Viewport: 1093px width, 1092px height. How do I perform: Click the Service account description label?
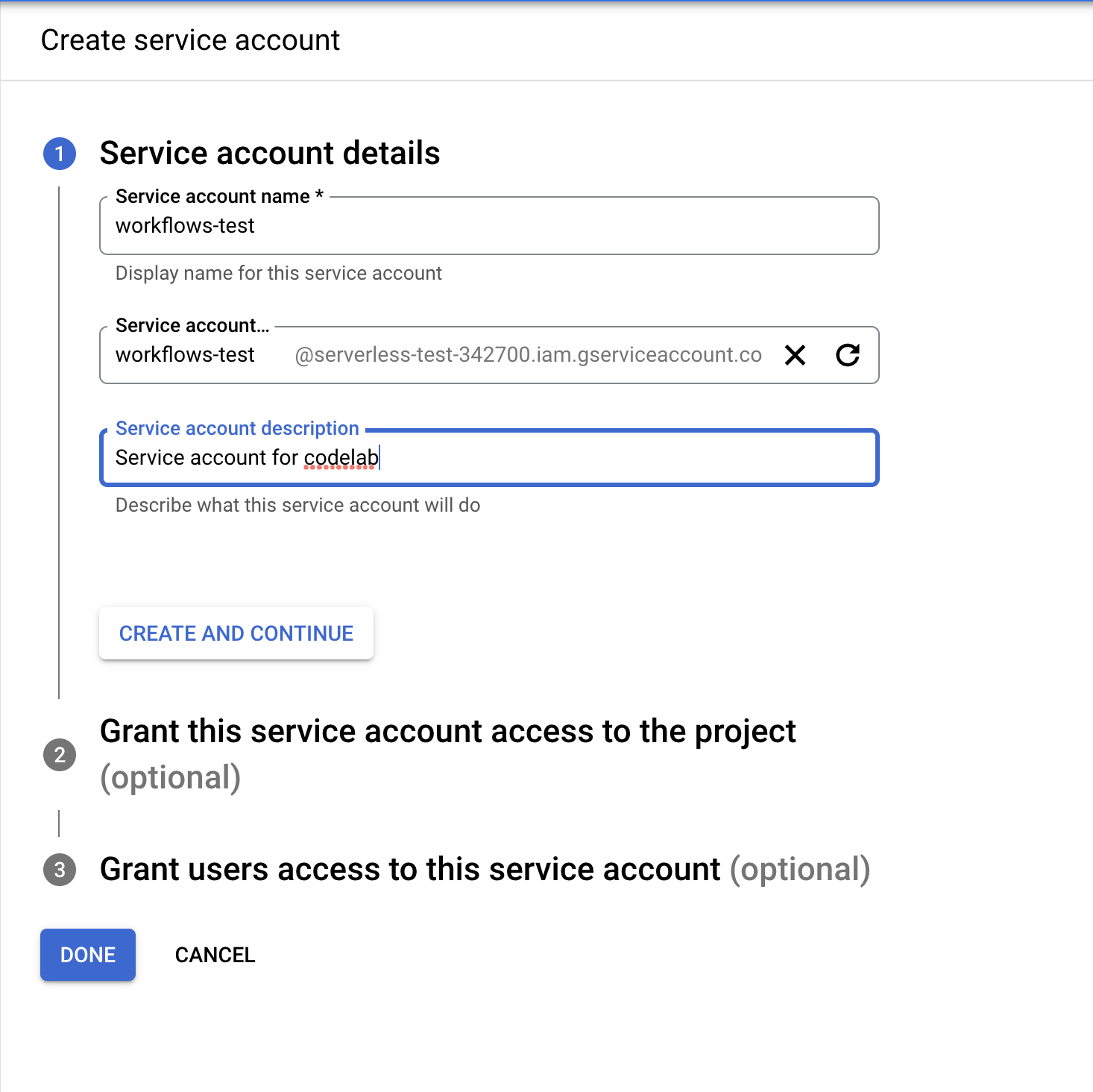236,428
